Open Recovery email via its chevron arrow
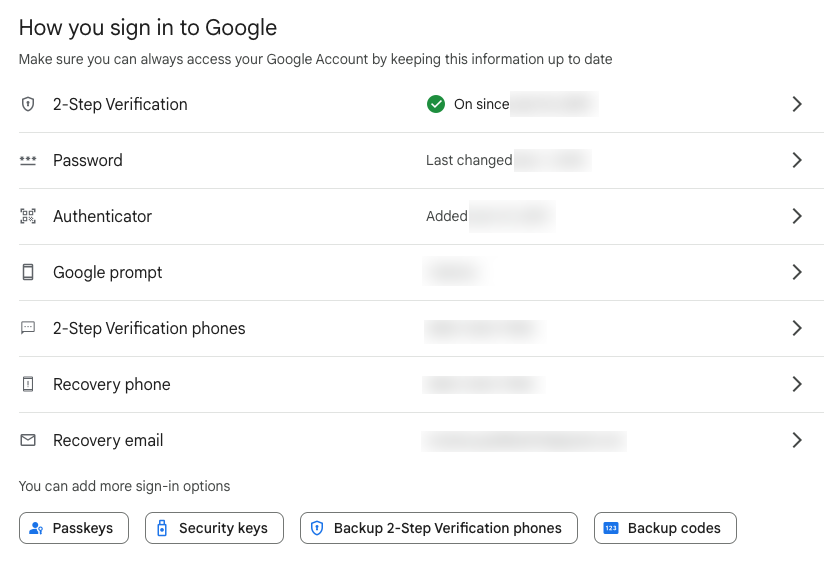 (x=797, y=440)
